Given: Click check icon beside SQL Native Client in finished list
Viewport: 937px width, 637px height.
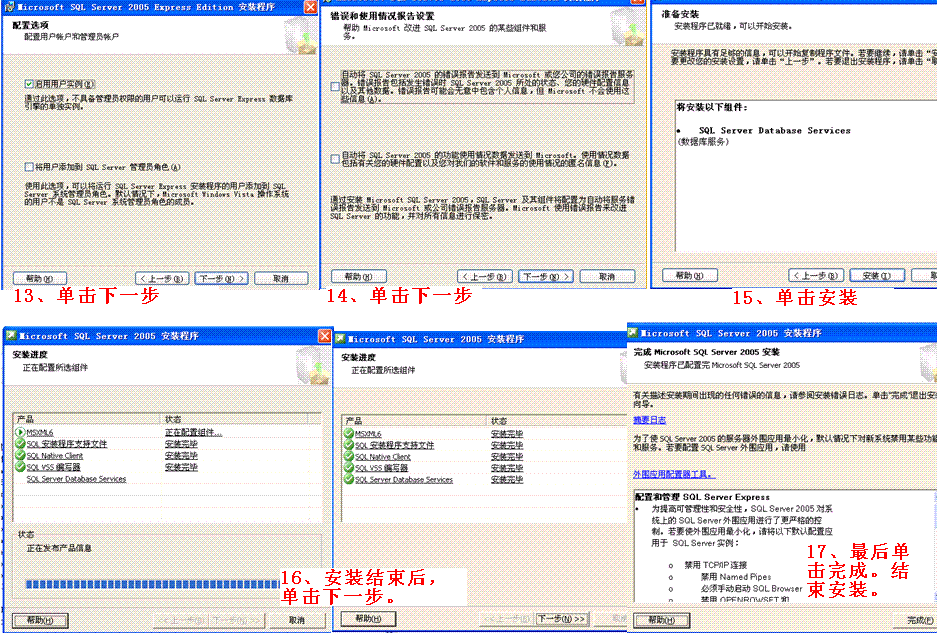Looking at the screenshot, I should [348, 457].
